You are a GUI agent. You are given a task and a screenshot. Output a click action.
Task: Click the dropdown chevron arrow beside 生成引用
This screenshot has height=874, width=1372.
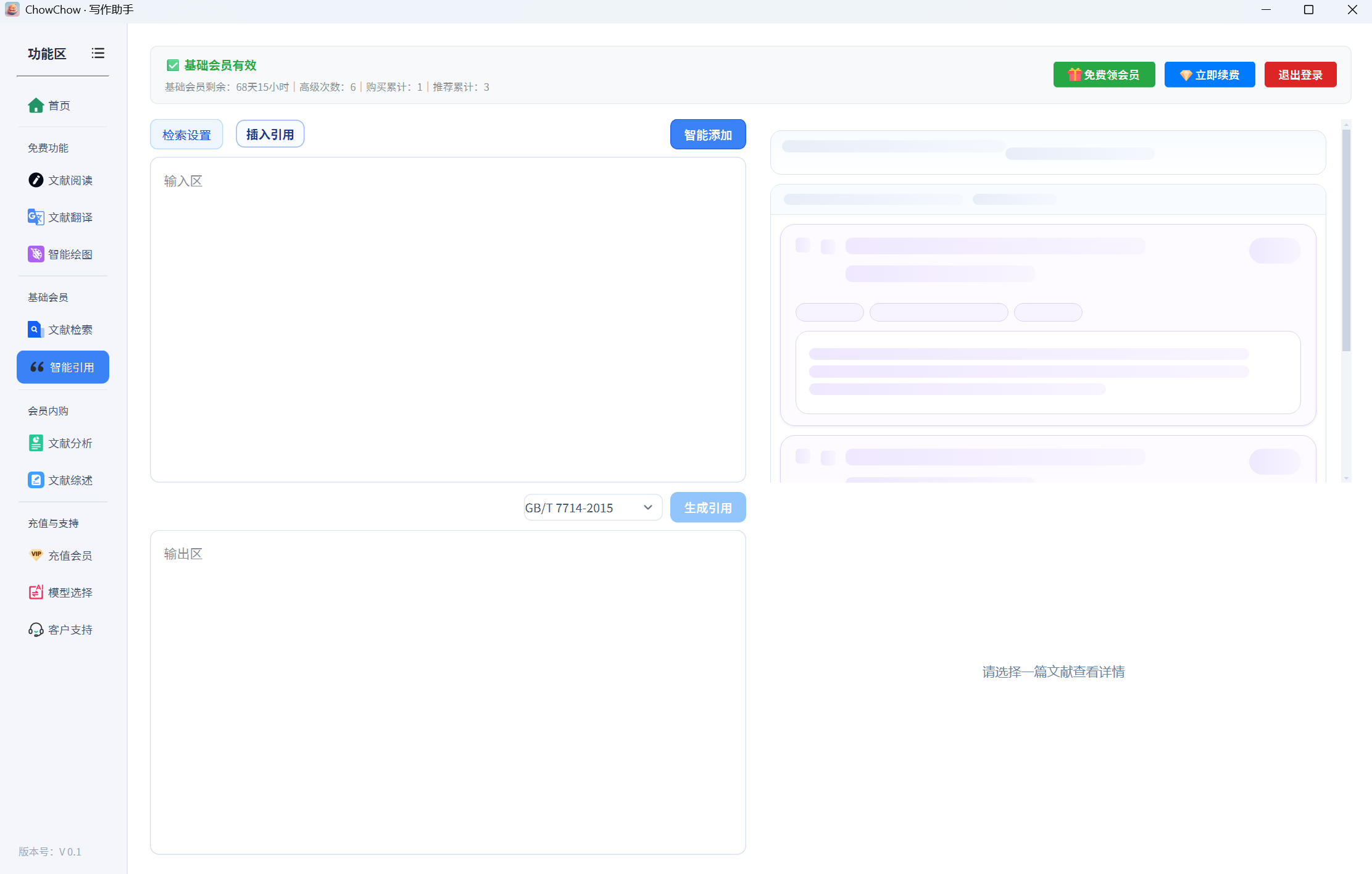[x=647, y=507]
